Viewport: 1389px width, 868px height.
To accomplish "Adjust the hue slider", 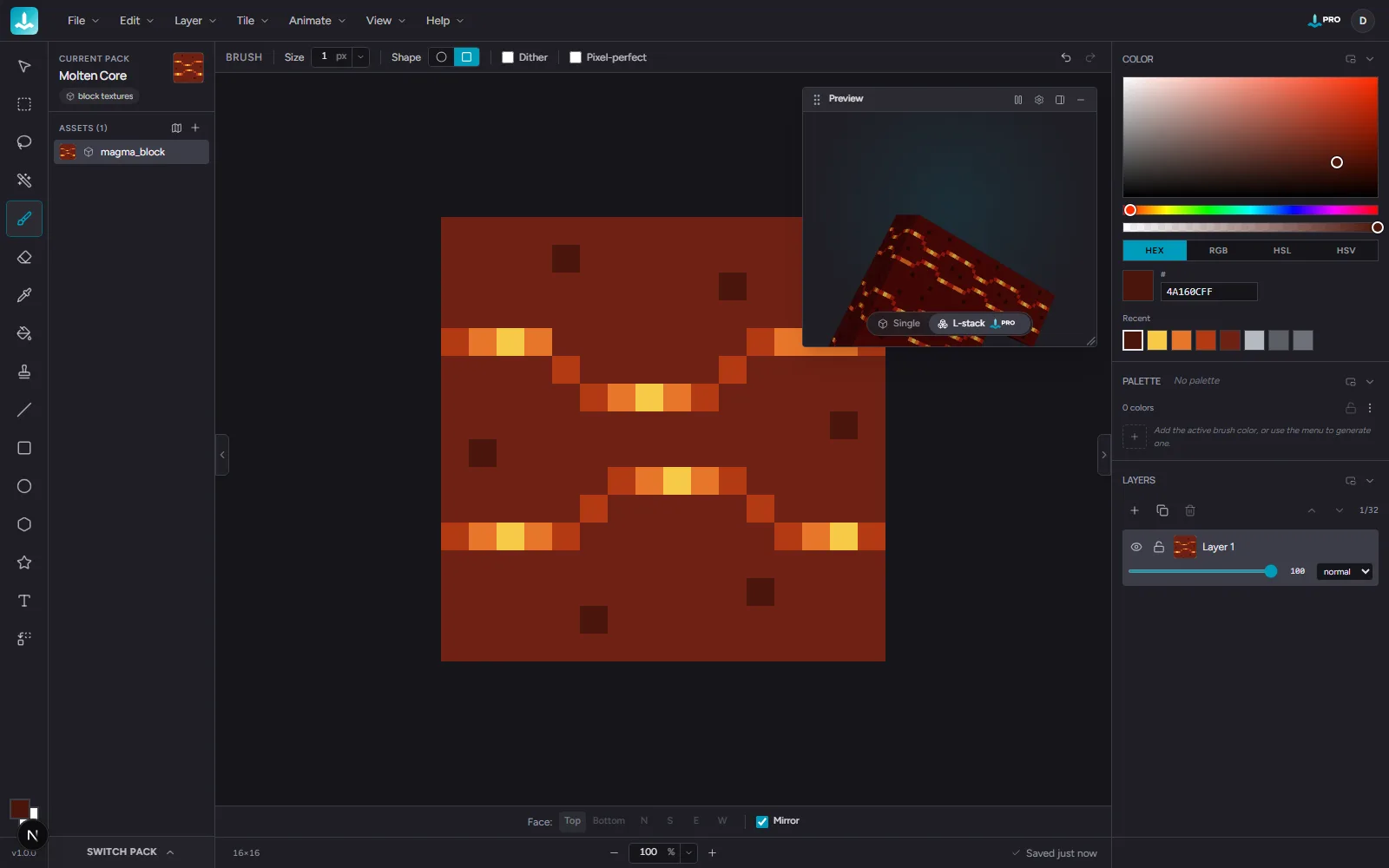I will pyautogui.click(x=1250, y=210).
